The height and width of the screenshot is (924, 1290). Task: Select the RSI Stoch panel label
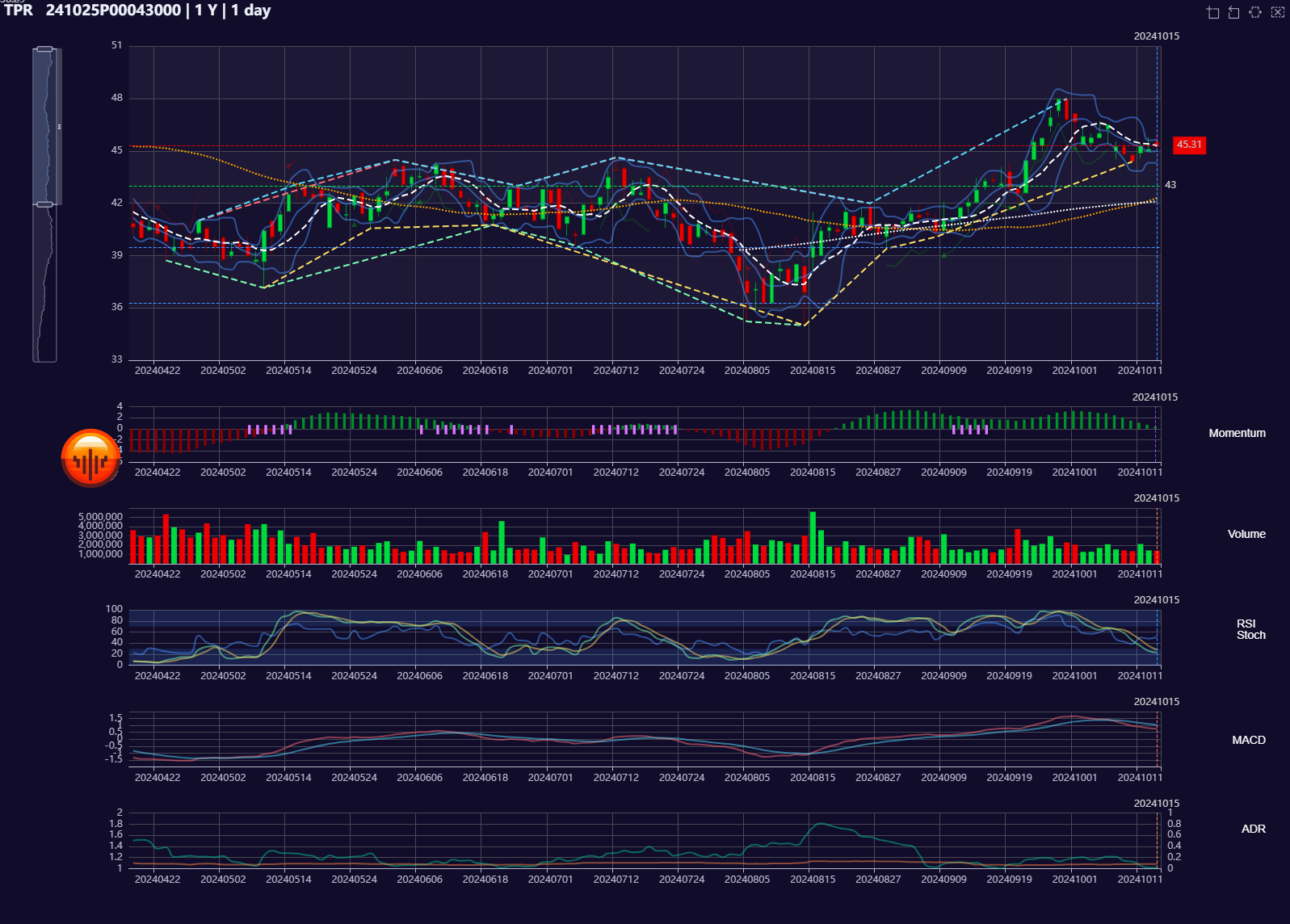(x=1250, y=629)
